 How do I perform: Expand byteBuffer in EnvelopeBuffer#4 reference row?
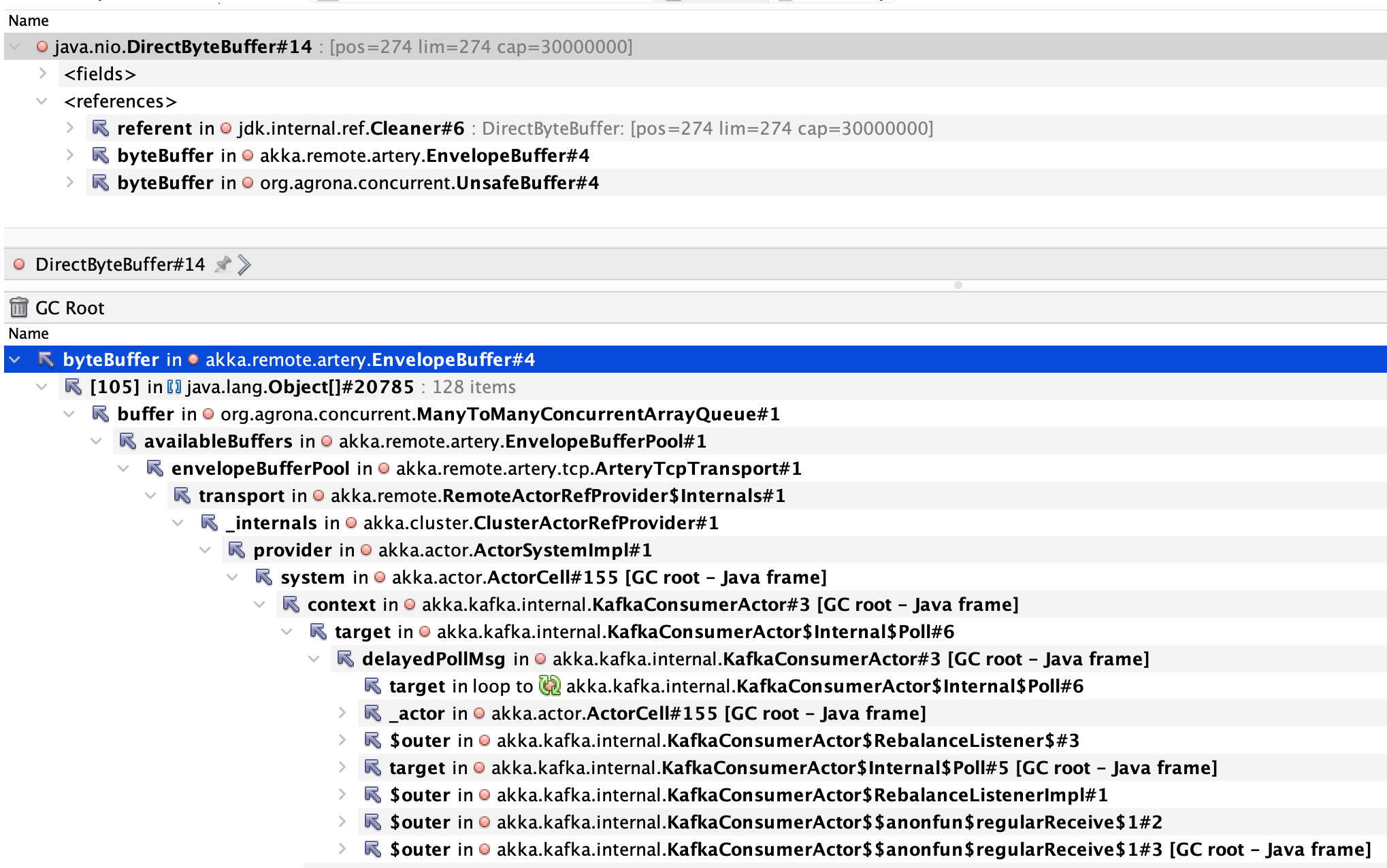[x=70, y=155]
